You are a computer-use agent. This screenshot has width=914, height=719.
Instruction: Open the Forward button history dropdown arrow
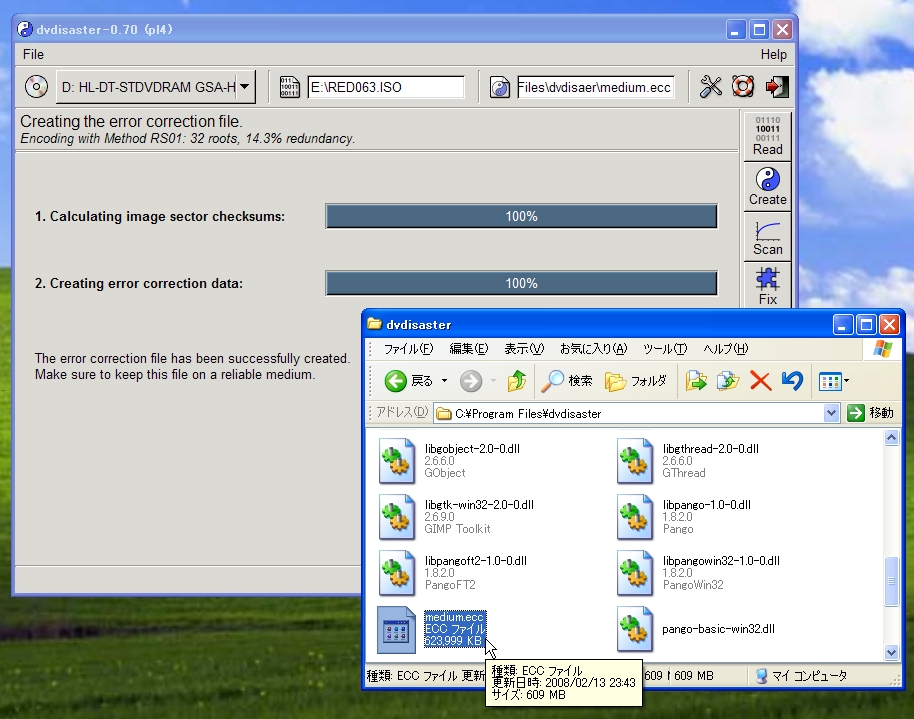tap(493, 381)
